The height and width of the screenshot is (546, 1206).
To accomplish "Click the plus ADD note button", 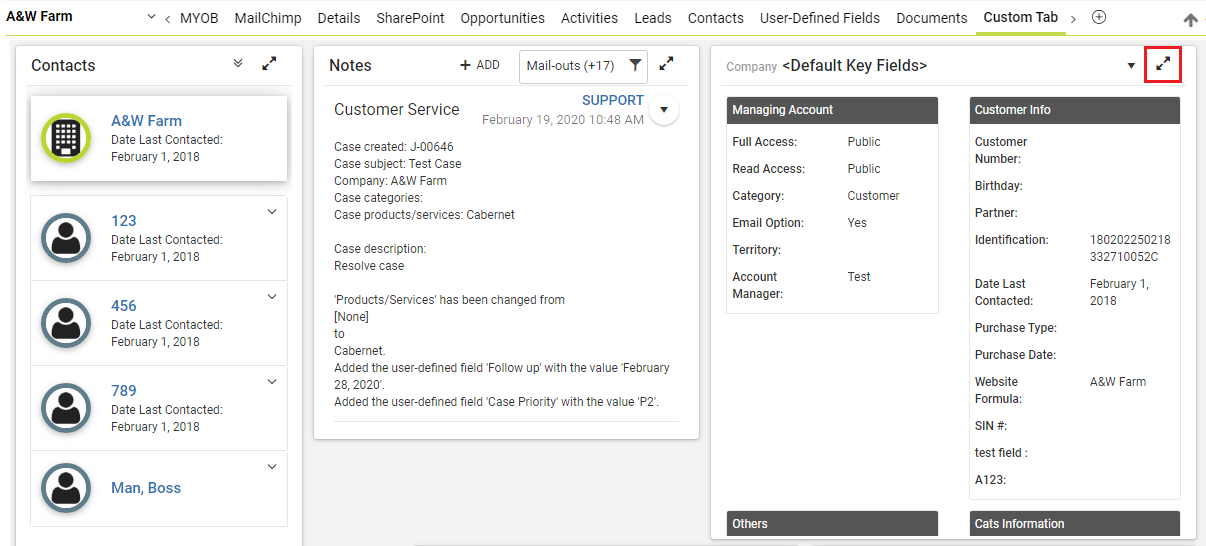I will click(480, 65).
